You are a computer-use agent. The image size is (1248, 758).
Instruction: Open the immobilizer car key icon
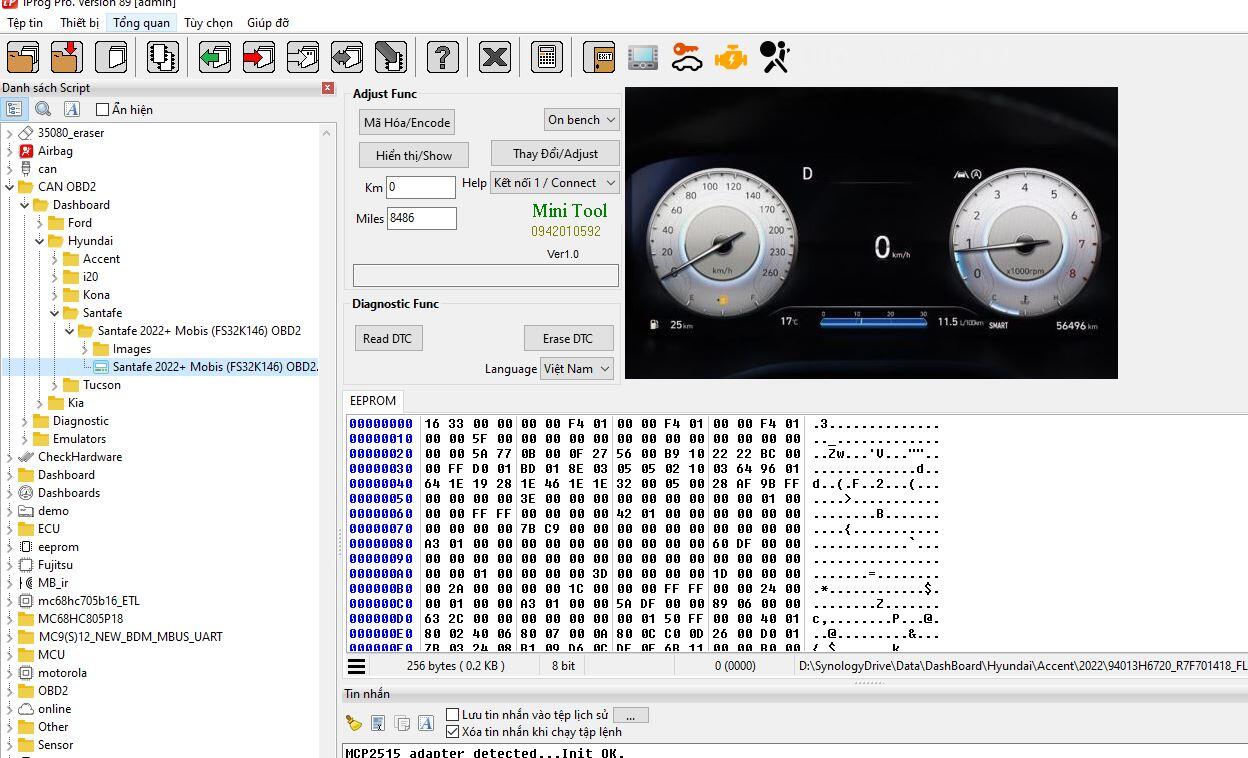click(x=687, y=57)
